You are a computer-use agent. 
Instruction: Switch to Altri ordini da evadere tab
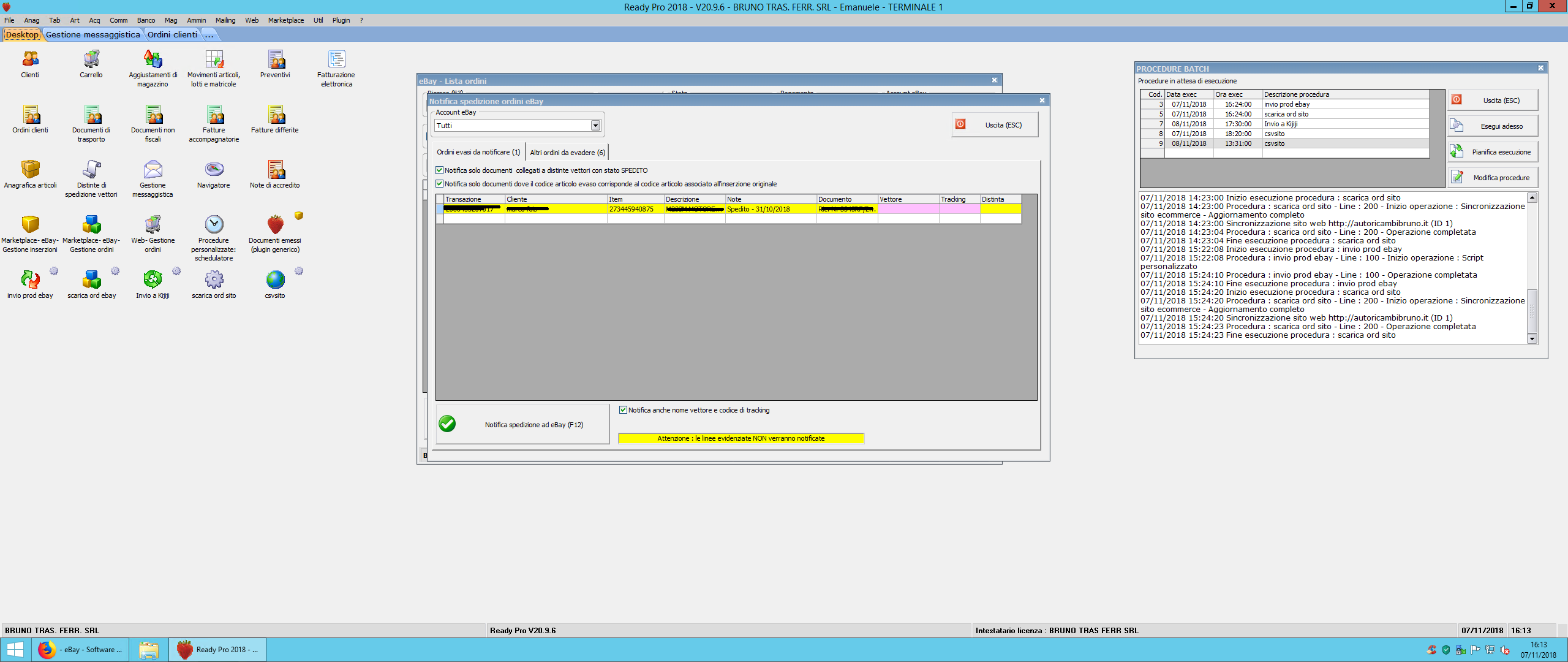coord(567,153)
